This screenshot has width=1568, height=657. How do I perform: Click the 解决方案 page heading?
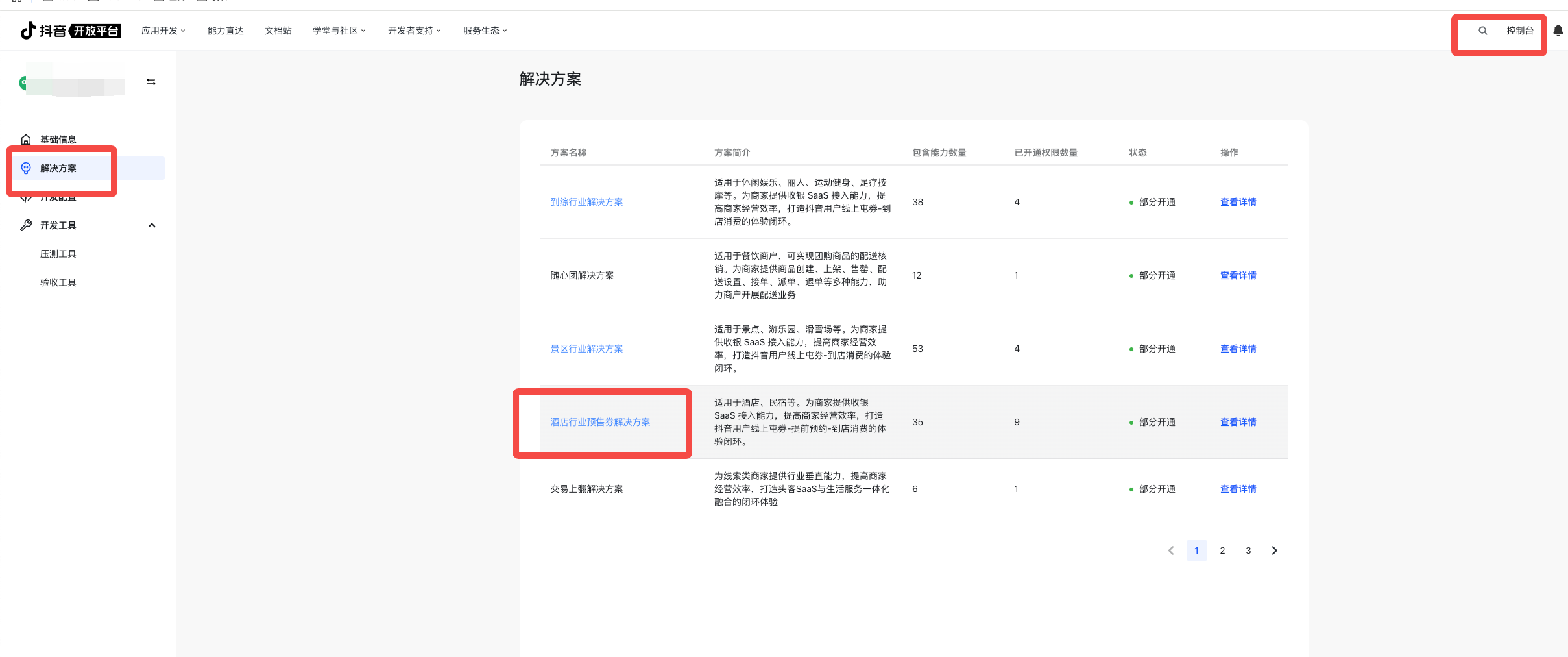point(550,79)
